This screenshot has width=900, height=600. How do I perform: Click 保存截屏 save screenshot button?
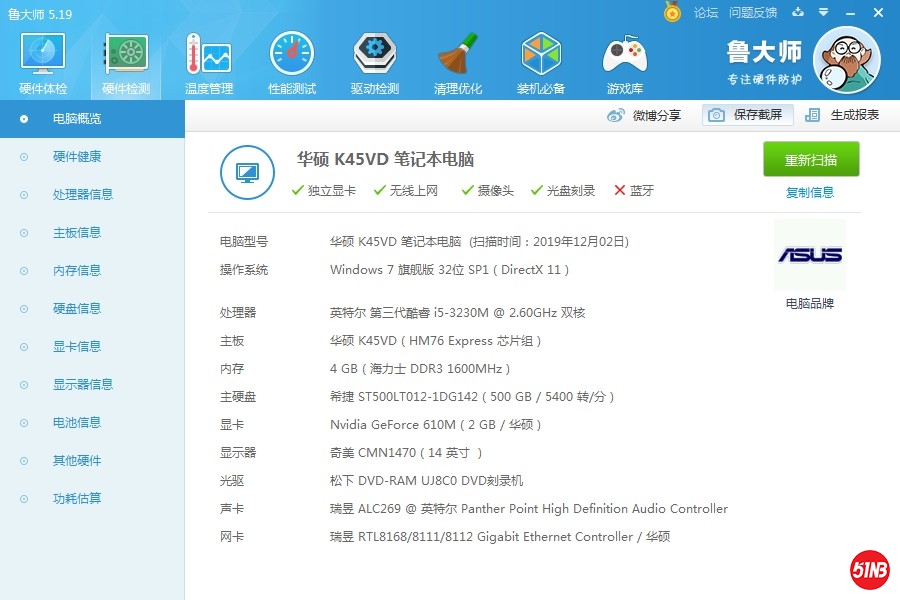coord(747,115)
